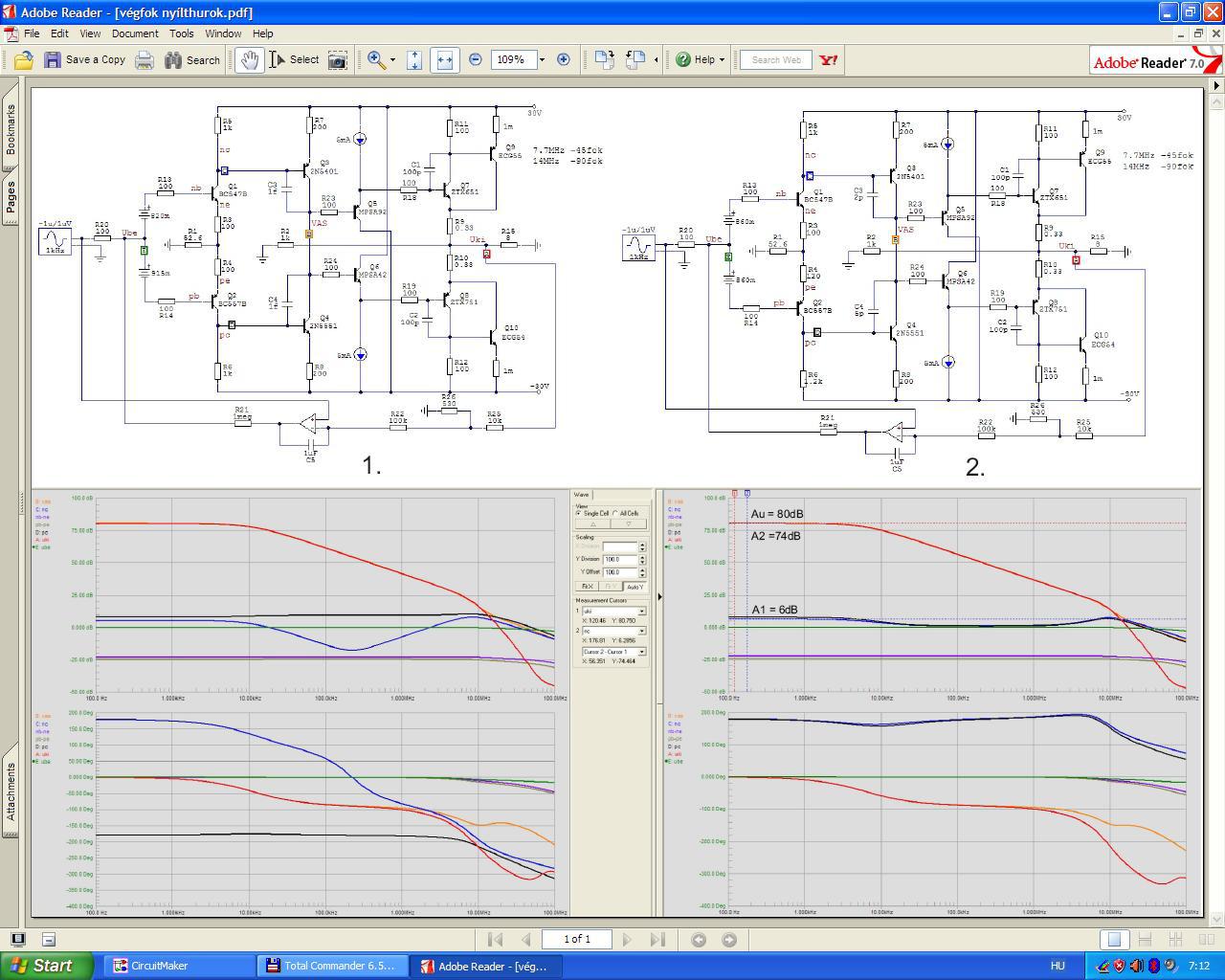This screenshot has width=1225, height=980.
Task: Select the Single Cell radio button
Action: click(579, 513)
